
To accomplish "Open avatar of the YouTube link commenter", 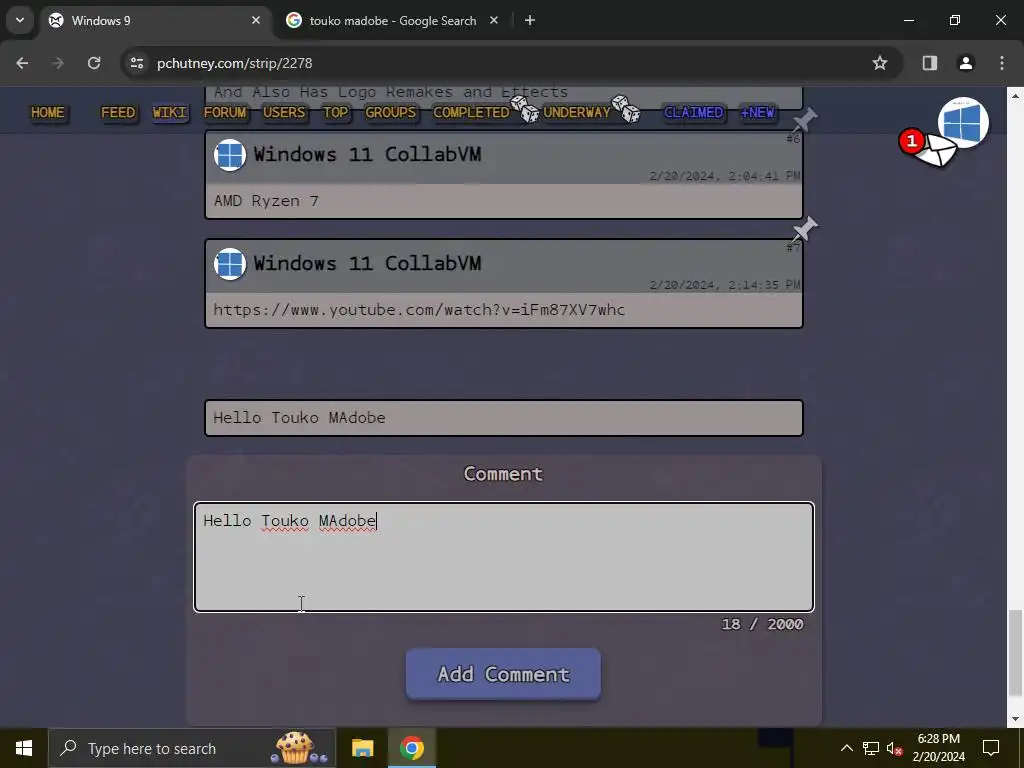I will click(x=230, y=264).
